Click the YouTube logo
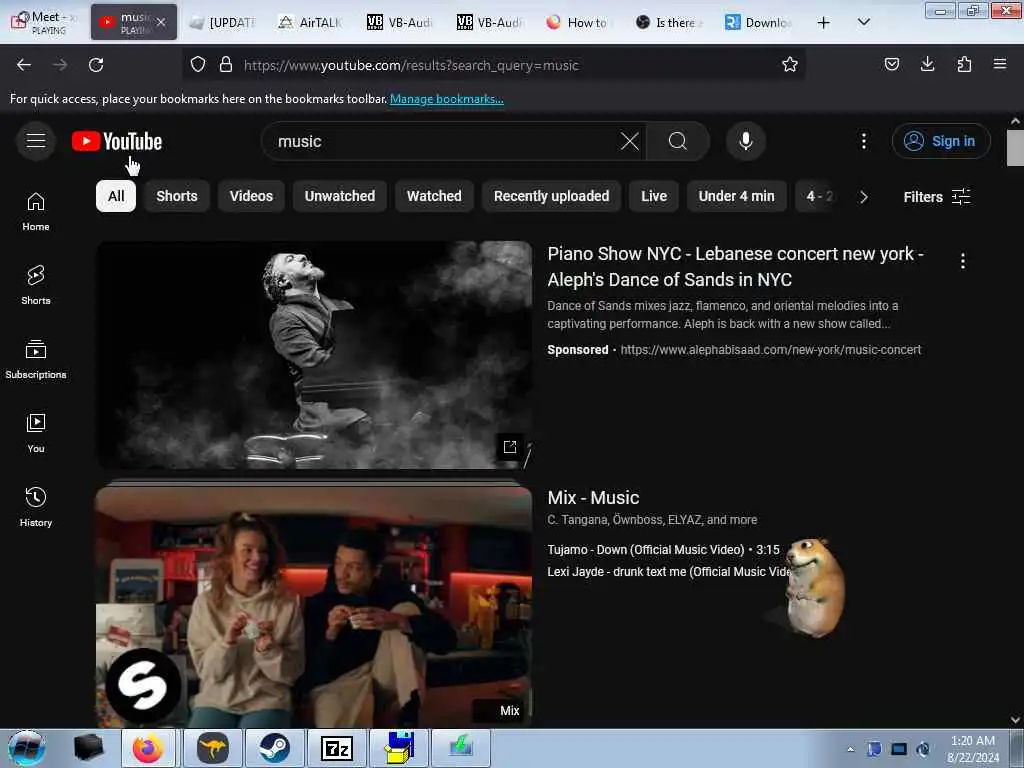This screenshot has height=768, width=1024. (117, 141)
